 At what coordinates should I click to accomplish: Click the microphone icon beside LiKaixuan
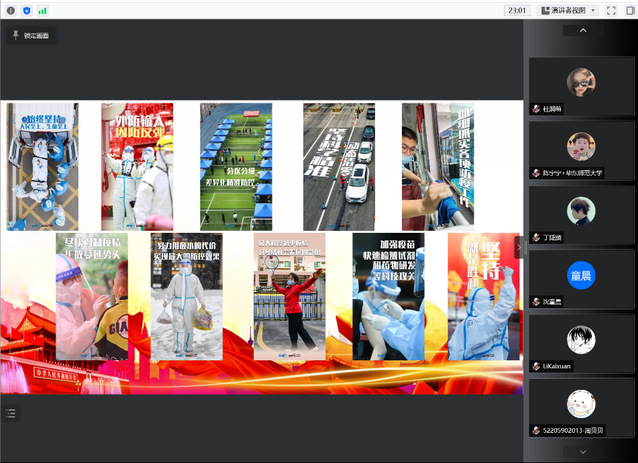pyautogui.click(x=535, y=366)
